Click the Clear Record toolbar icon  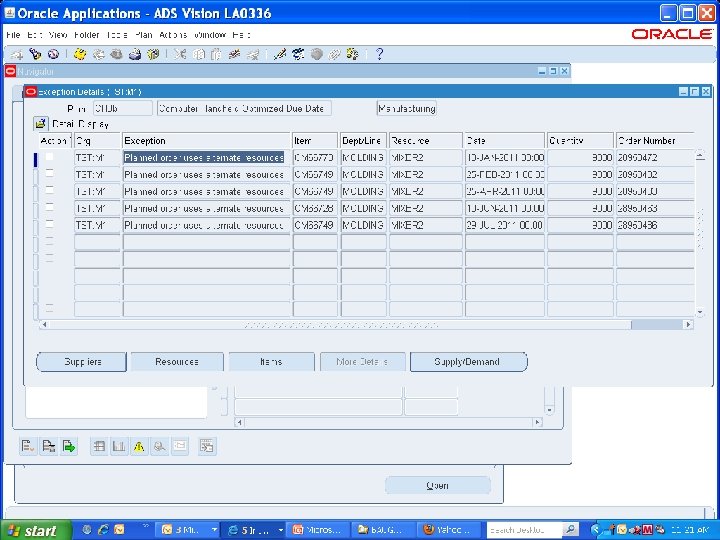(x=235, y=55)
